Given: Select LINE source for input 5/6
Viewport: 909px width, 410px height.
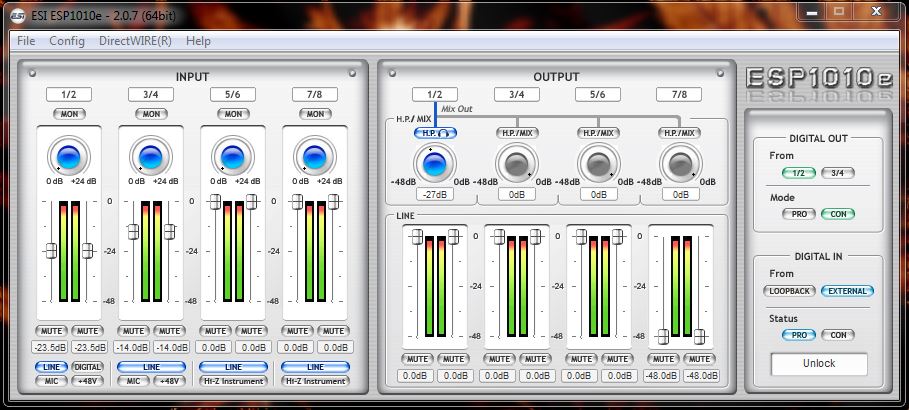Looking at the screenshot, I should [233, 367].
